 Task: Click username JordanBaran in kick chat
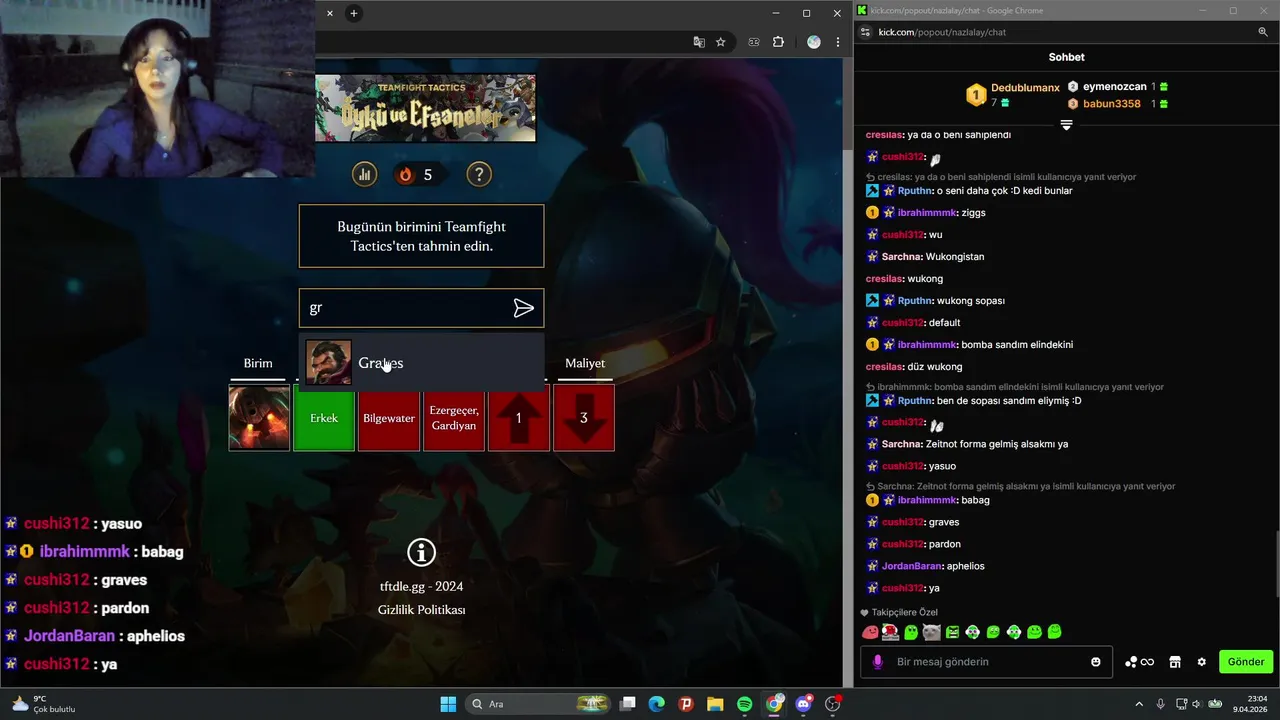[912, 566]
